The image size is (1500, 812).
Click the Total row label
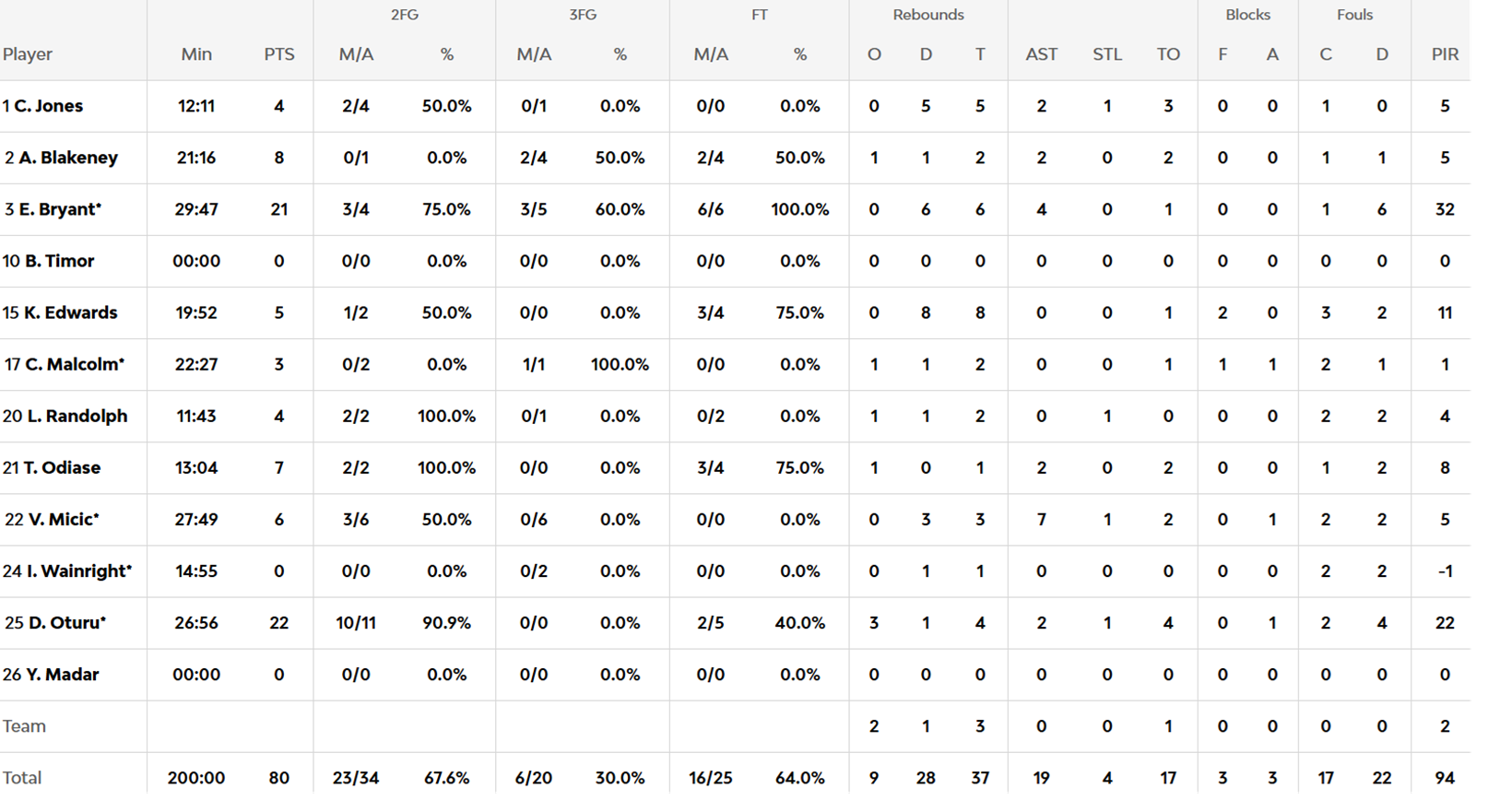click(22, 777)
